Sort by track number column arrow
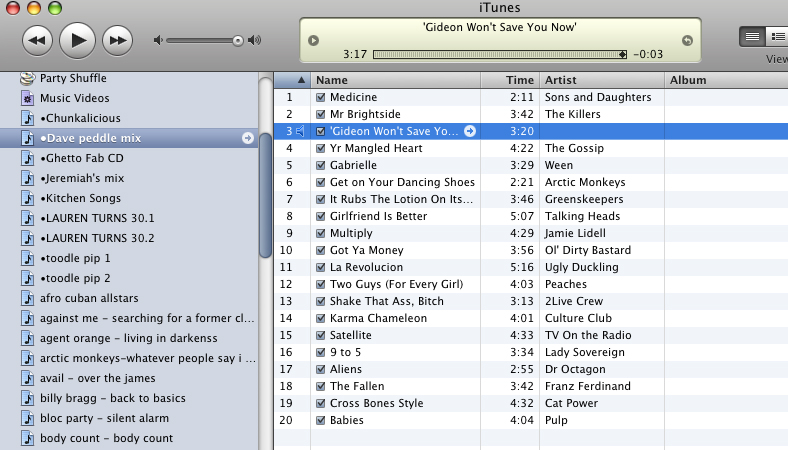The height and width of the screenshot is (450, 788). pos(301,80)
